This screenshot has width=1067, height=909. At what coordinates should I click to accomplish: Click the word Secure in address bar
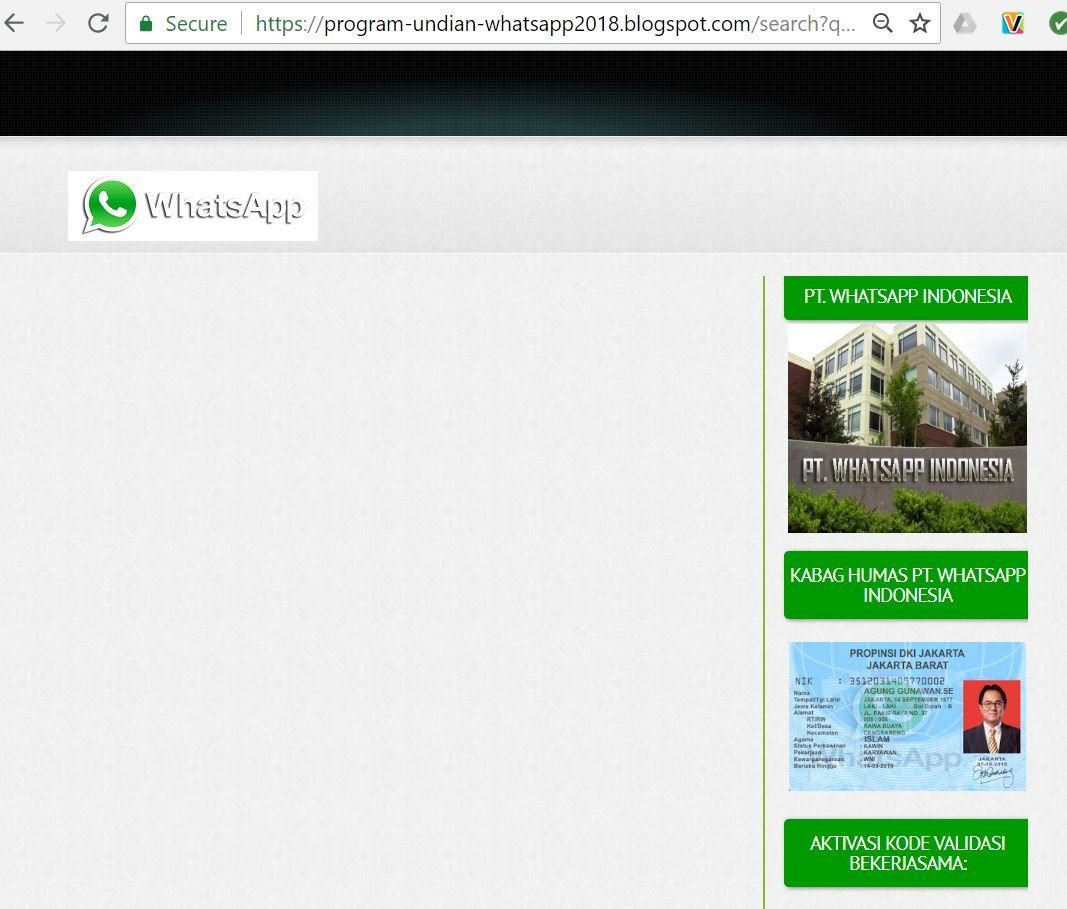tap(196, 24)
